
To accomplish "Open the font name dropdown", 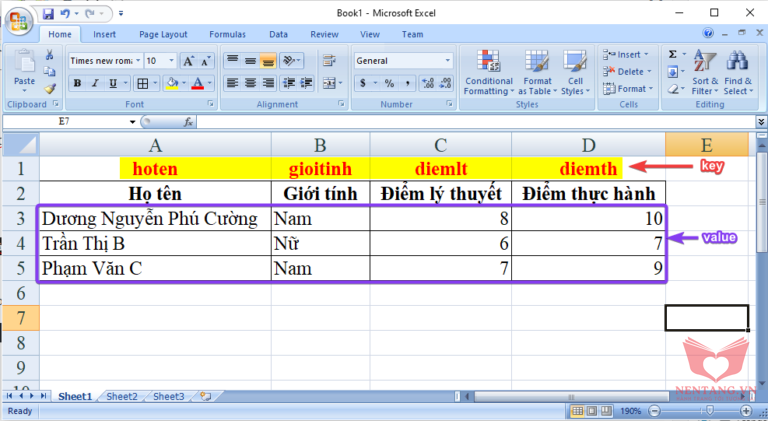I will tap(138, 60).
